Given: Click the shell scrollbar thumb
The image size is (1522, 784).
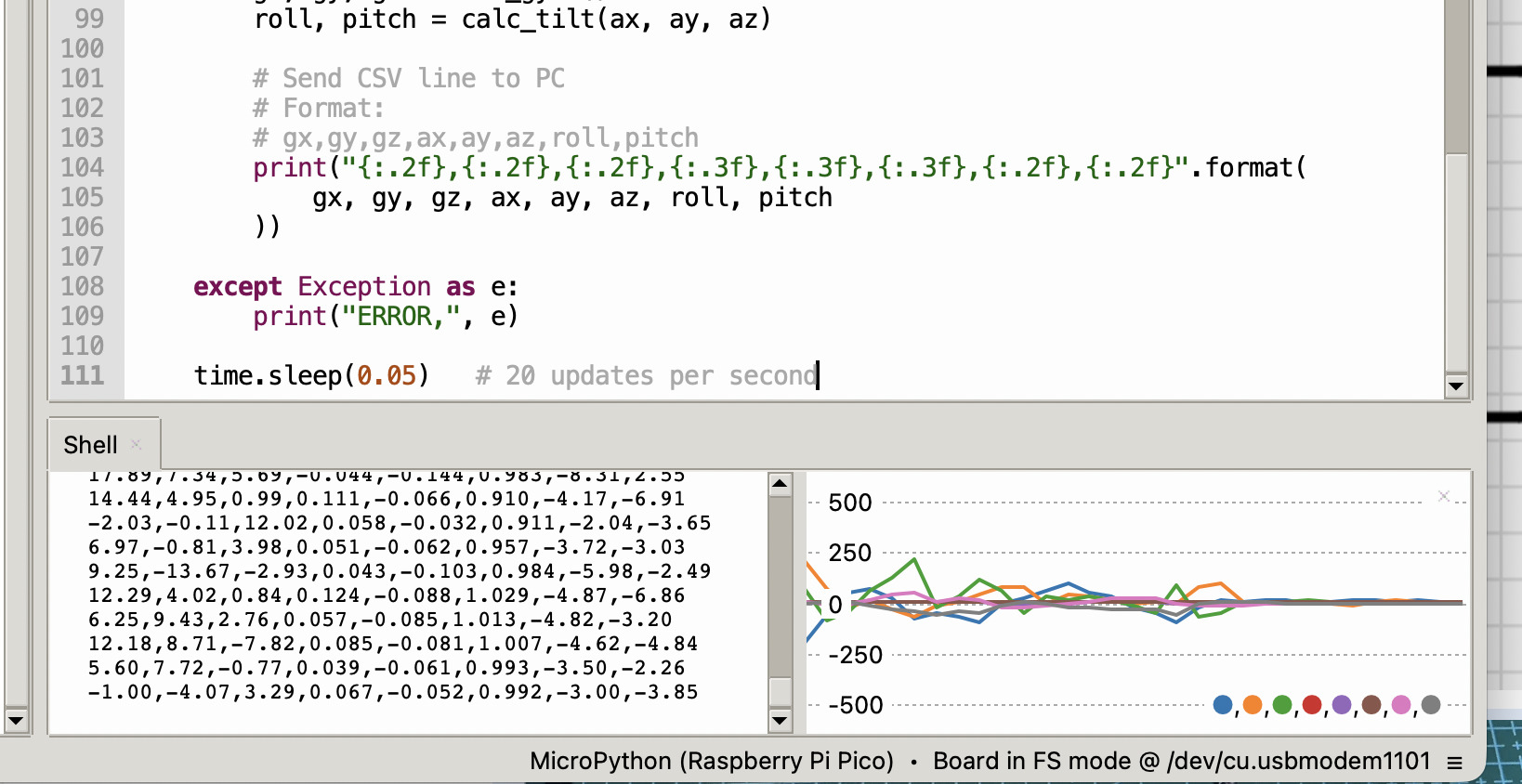Looking at the screenshot, I should 781,692.
